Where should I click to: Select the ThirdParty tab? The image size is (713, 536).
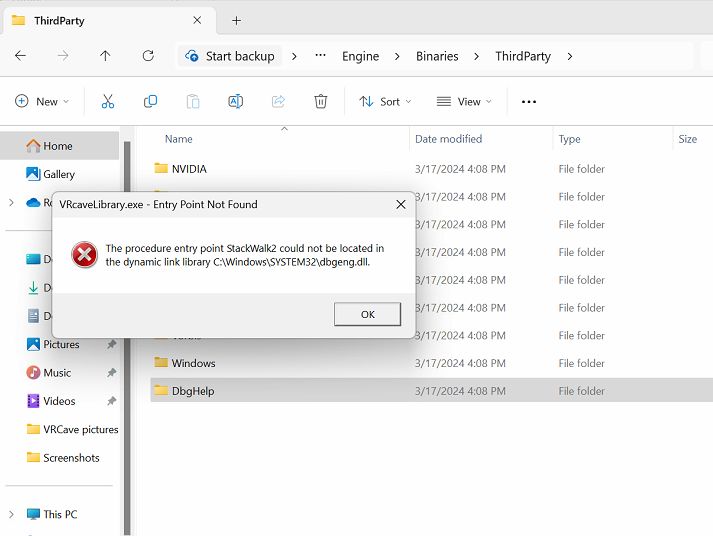point(109,20)
